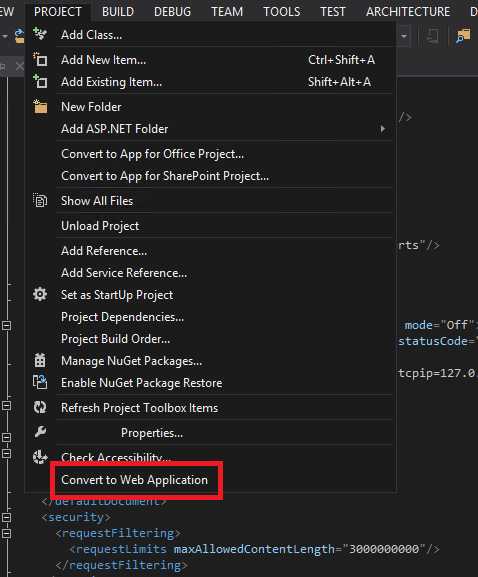This screenshot has height=577, width=478.
Task: Collapse the security XML node
Action: tap(6, 517)
